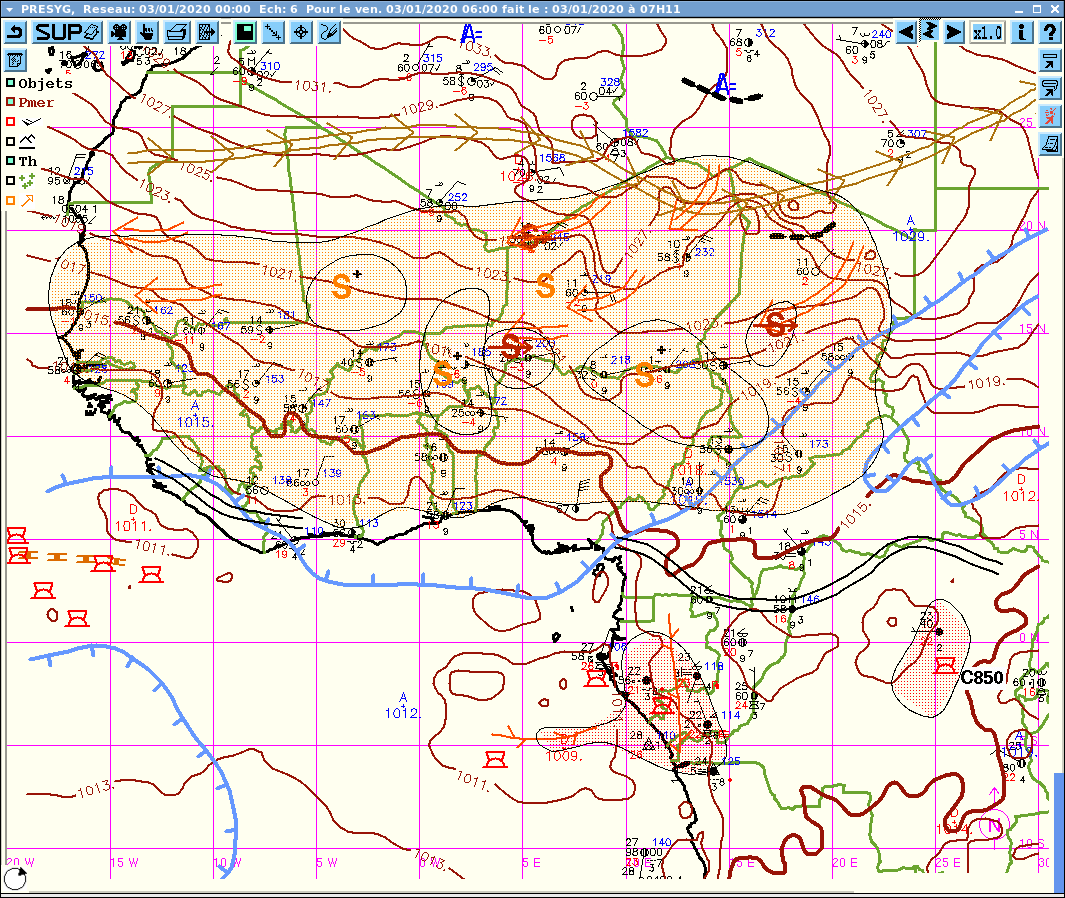Click the undo arrow button
The image size is (1065, 898).
tap(16, 32)
